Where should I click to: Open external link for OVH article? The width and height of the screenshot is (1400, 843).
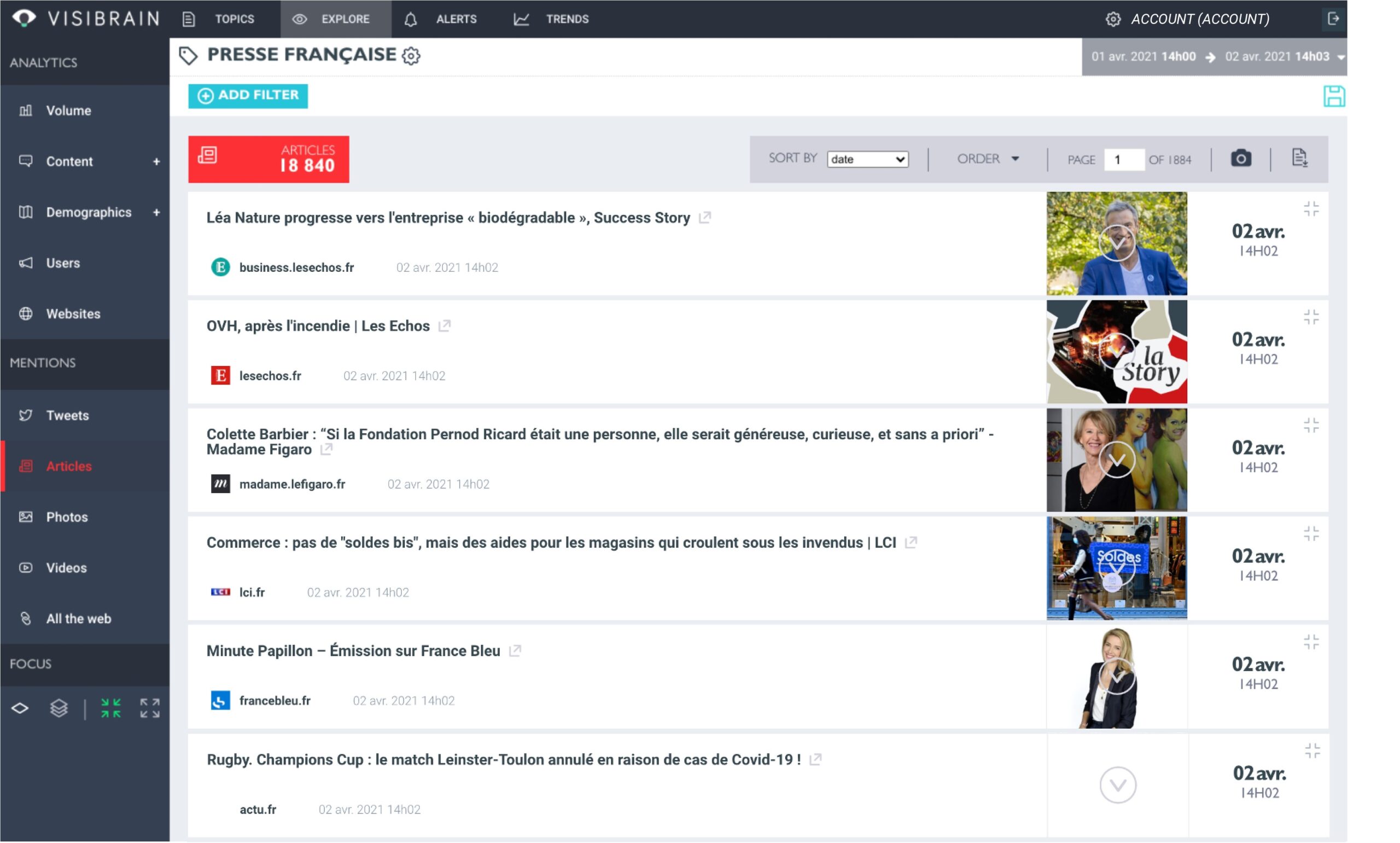(x=444, y=325)
